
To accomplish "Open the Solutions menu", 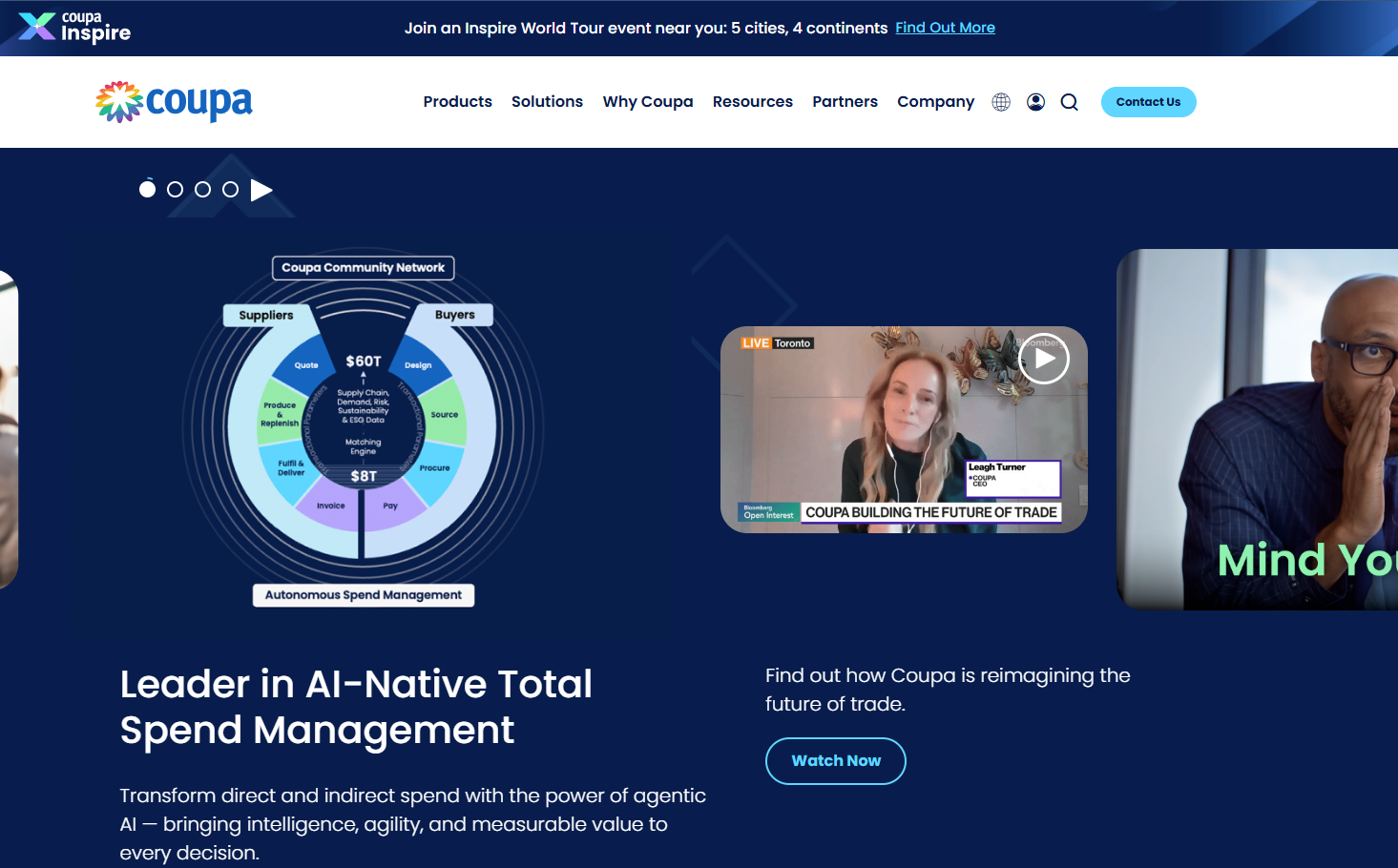I will pyautogui.click(x=547, y=101).
